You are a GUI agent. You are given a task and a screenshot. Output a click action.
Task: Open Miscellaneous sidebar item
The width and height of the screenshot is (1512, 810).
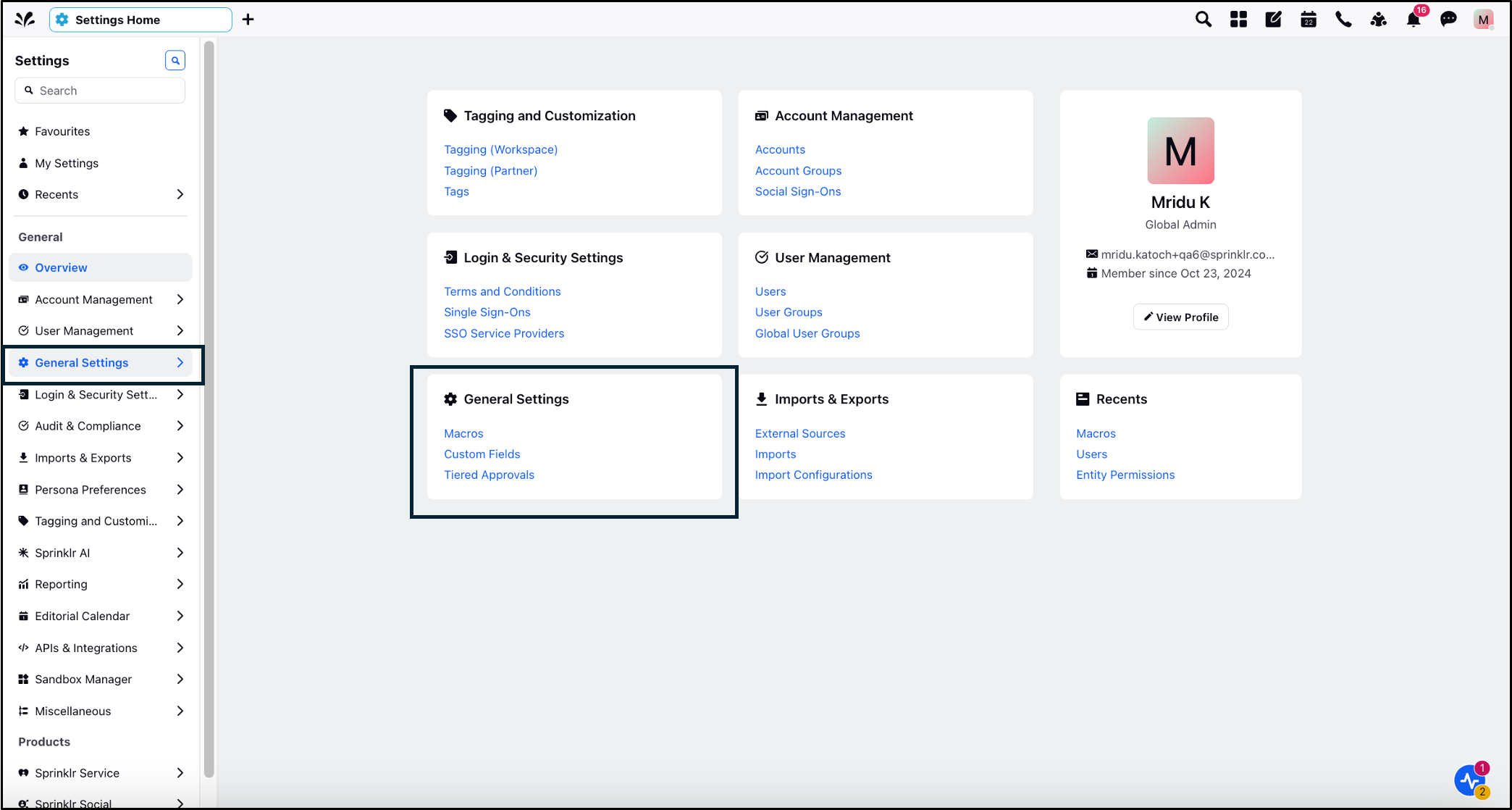[101, 711]
